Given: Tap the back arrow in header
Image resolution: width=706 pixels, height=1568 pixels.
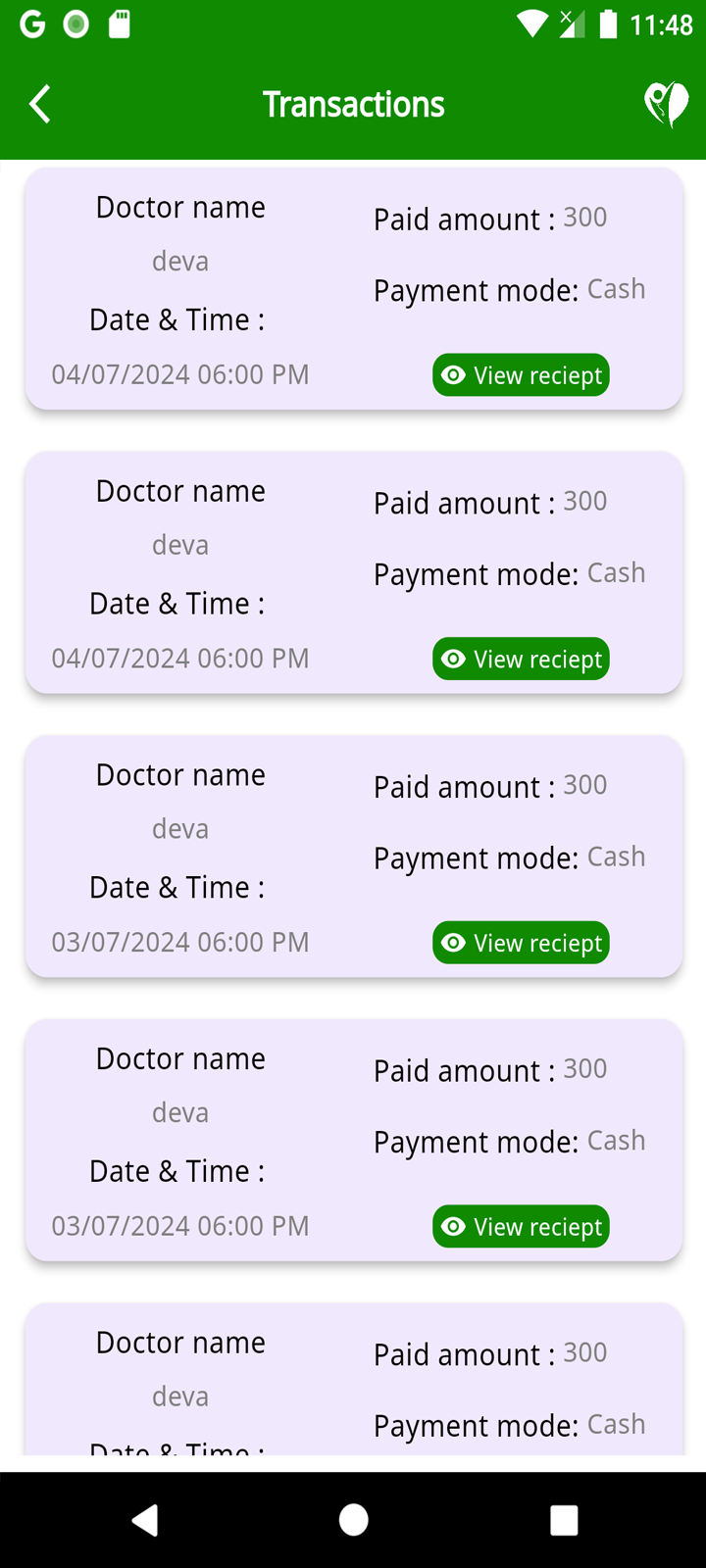Looking at the screenshot, I should (40, 104).
